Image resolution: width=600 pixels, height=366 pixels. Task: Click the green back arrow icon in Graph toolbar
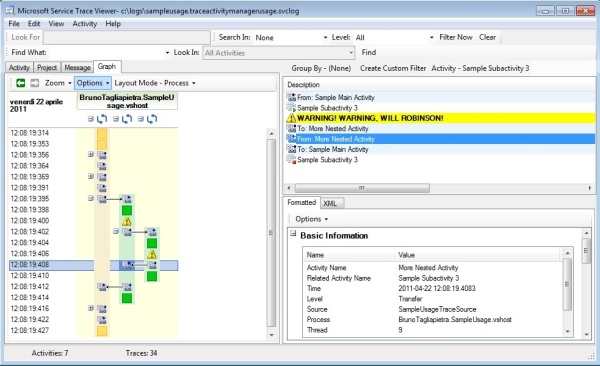click(x=21, y=83)
